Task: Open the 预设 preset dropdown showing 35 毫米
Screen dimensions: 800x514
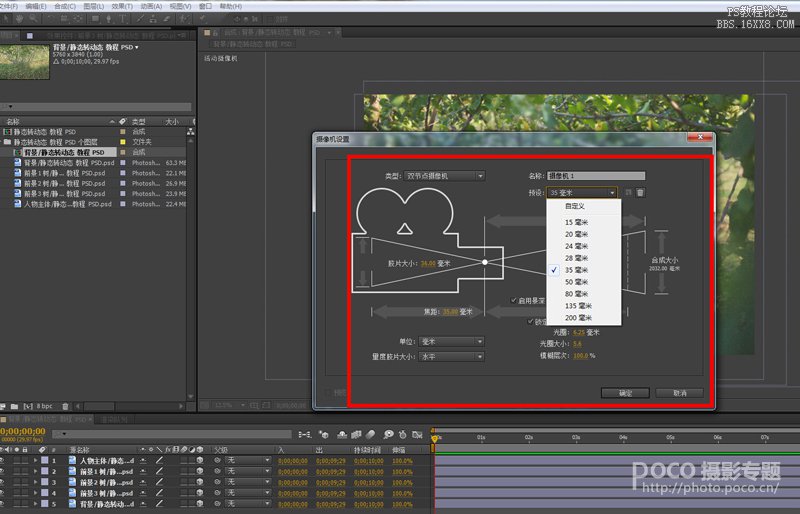Action: point(582,192)
